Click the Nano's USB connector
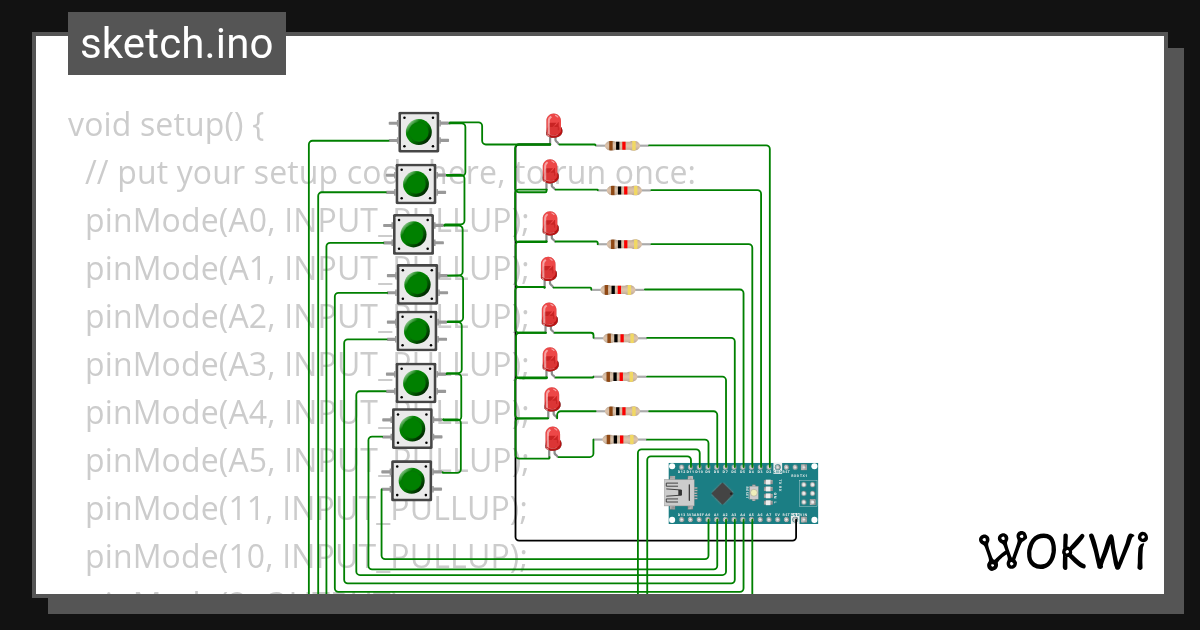 [x=679, y=491]
